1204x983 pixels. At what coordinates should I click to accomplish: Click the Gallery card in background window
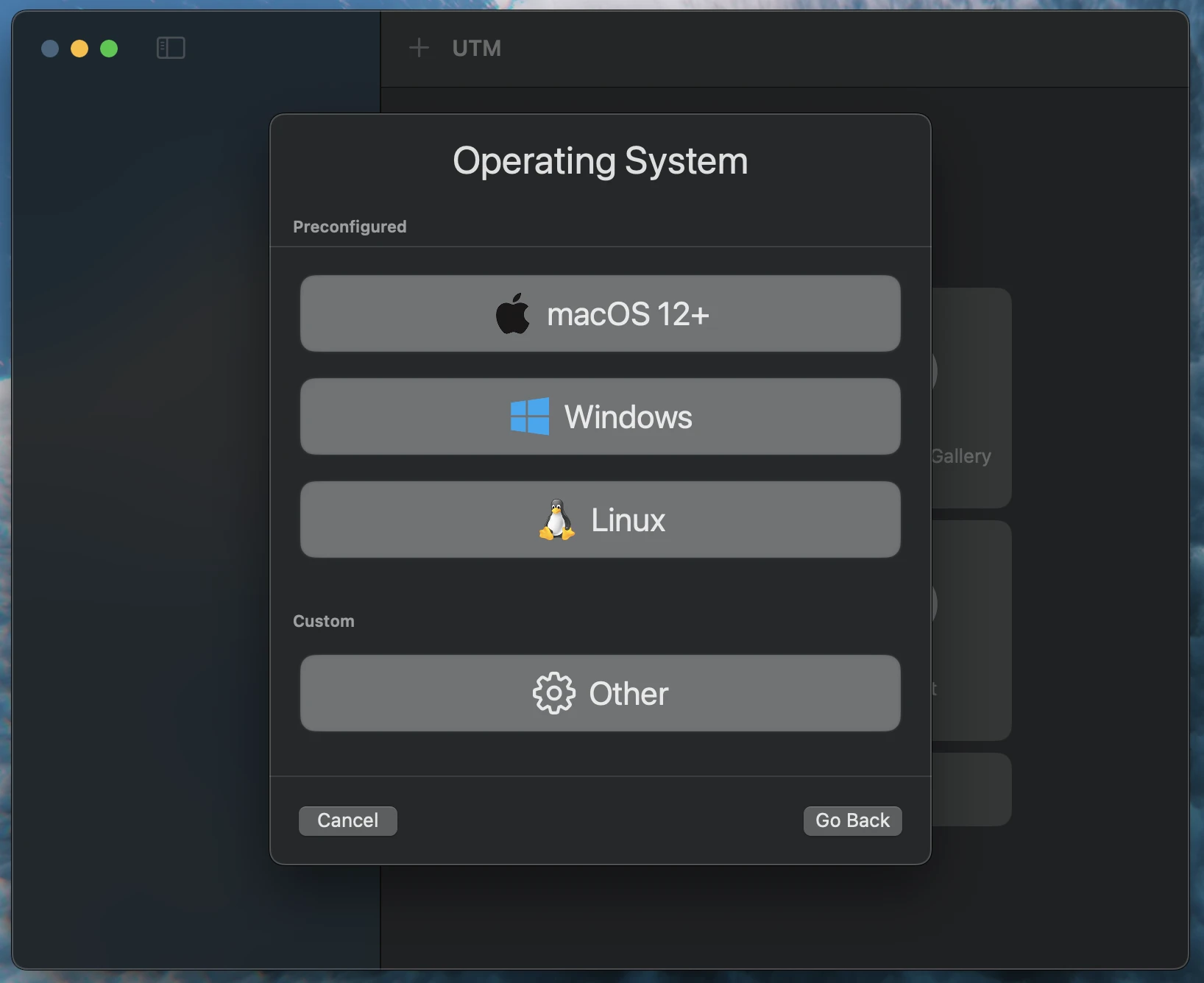click(971, 397)
